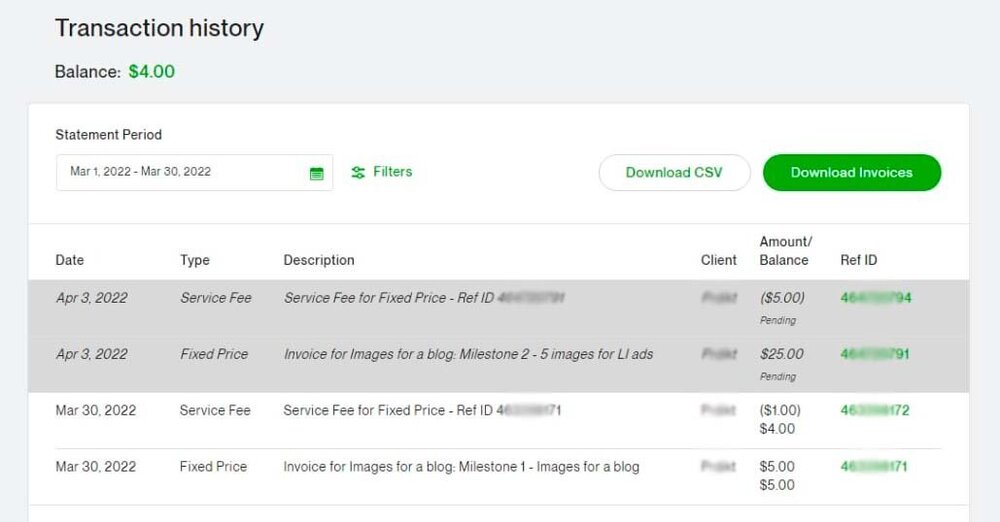Click Apr 3, 2022 date in Service Fee row
The width and height of the screenshot is (1000, 522).
[x=92, y=298]
